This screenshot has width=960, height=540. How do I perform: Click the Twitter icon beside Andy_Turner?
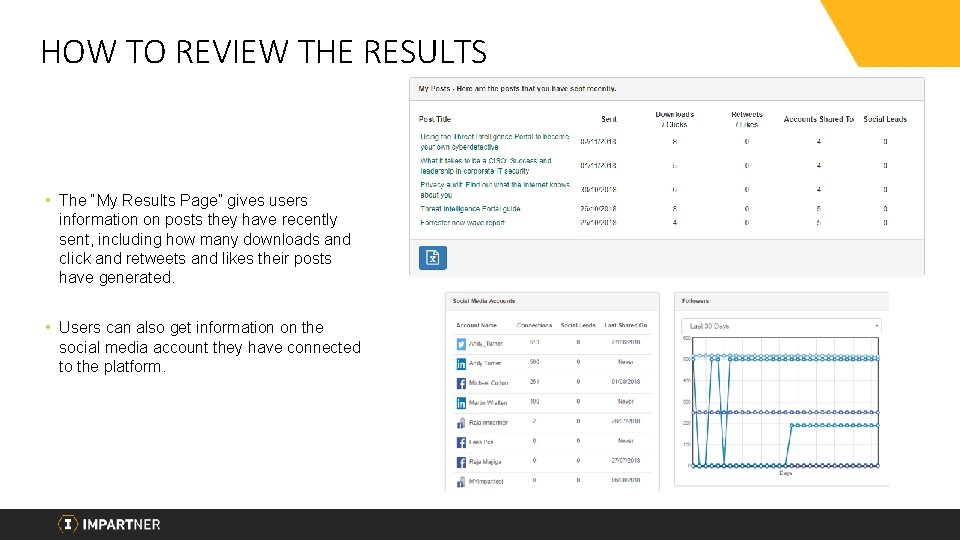point(461,344)
